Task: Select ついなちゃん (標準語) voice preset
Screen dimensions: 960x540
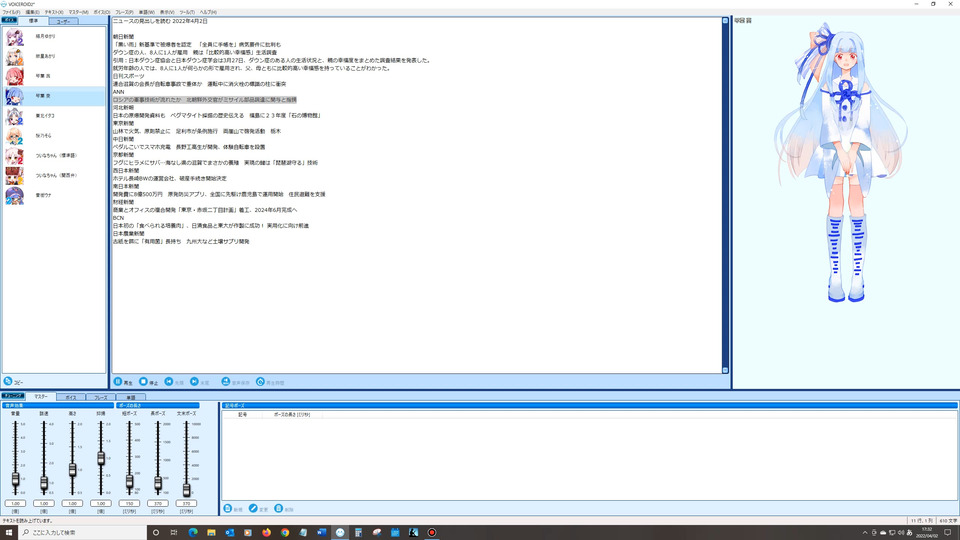Action: (54, 156)
